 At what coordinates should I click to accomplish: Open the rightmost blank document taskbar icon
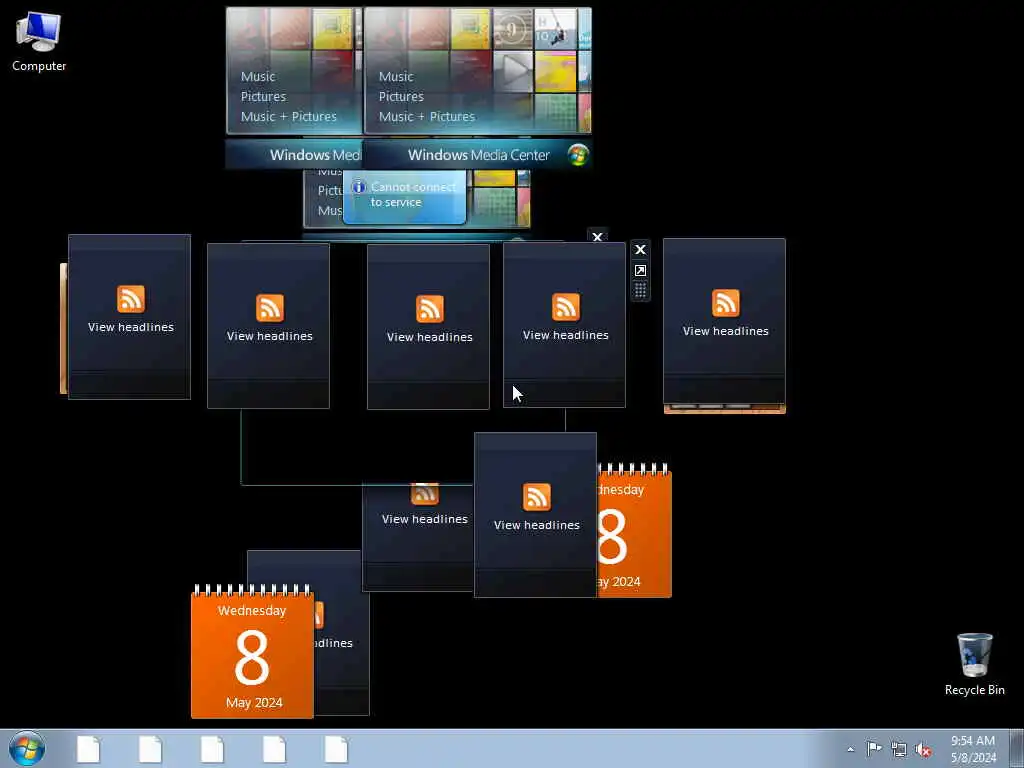click(x=336, y=749)
